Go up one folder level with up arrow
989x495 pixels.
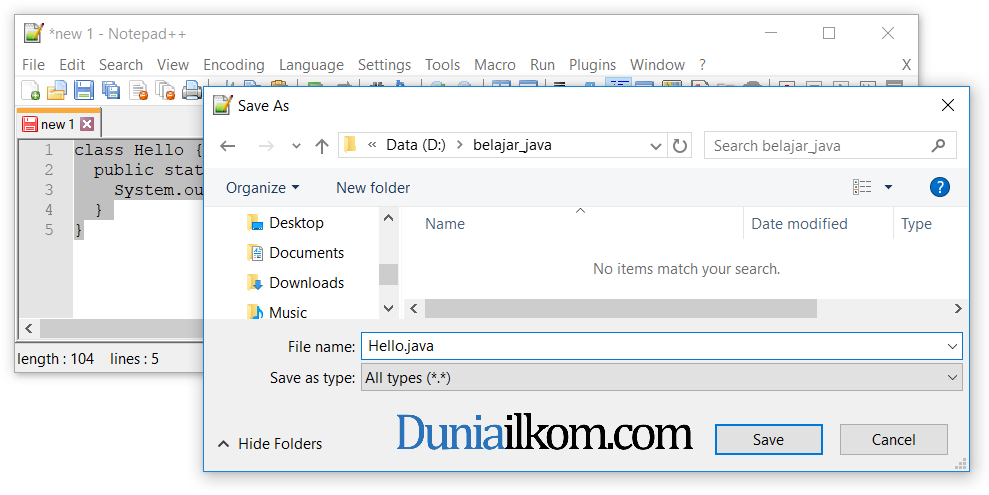click(322, 146)
